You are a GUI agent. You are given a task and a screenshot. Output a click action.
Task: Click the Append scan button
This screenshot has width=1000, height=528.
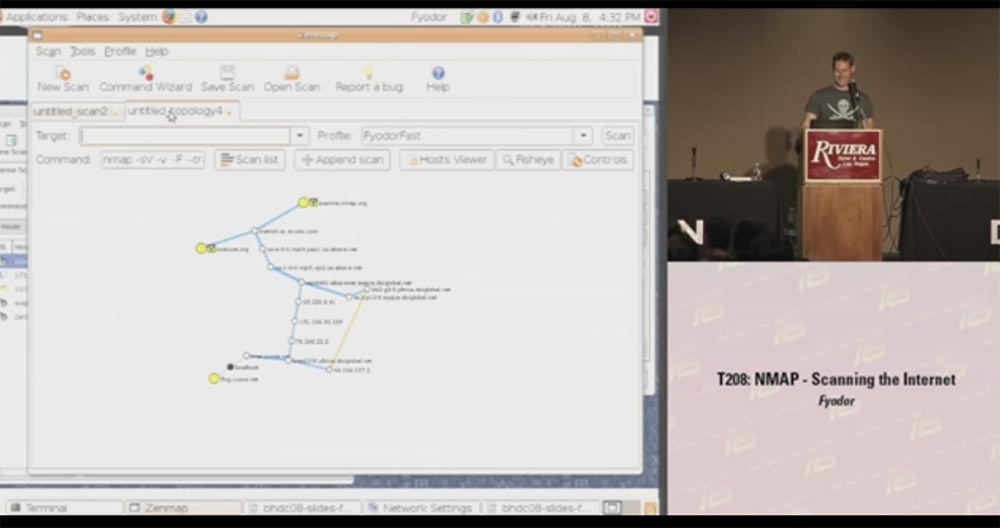[x=342, y=160]
